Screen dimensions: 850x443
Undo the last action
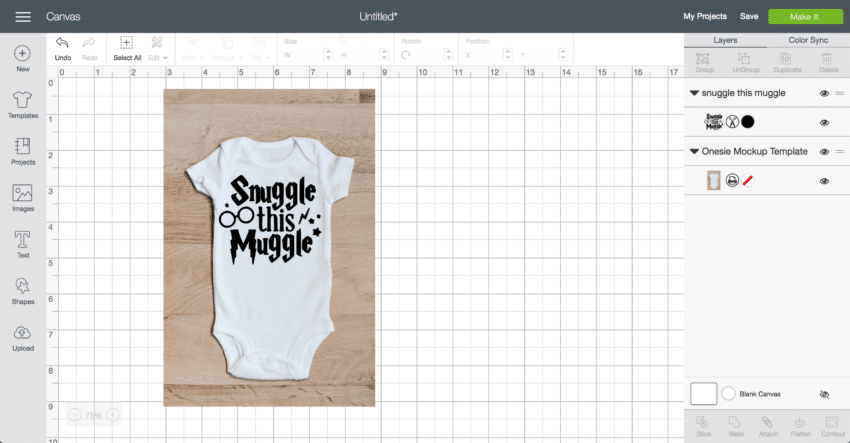(x=62, y=48)
